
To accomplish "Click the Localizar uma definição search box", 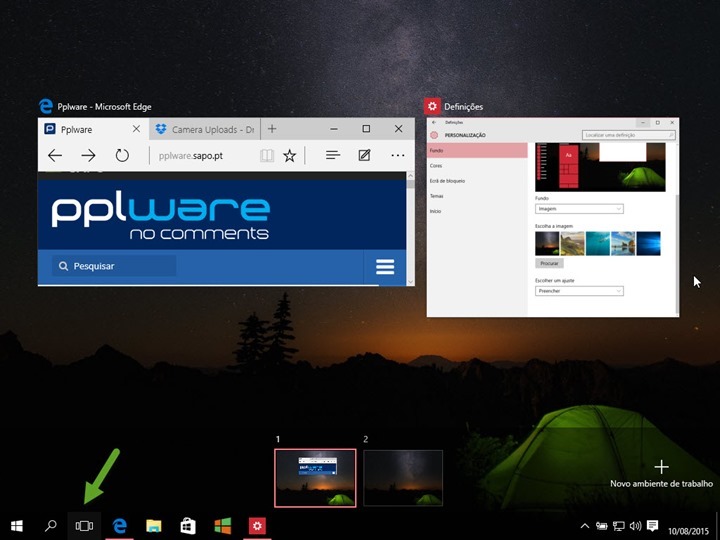I will 629,135.
